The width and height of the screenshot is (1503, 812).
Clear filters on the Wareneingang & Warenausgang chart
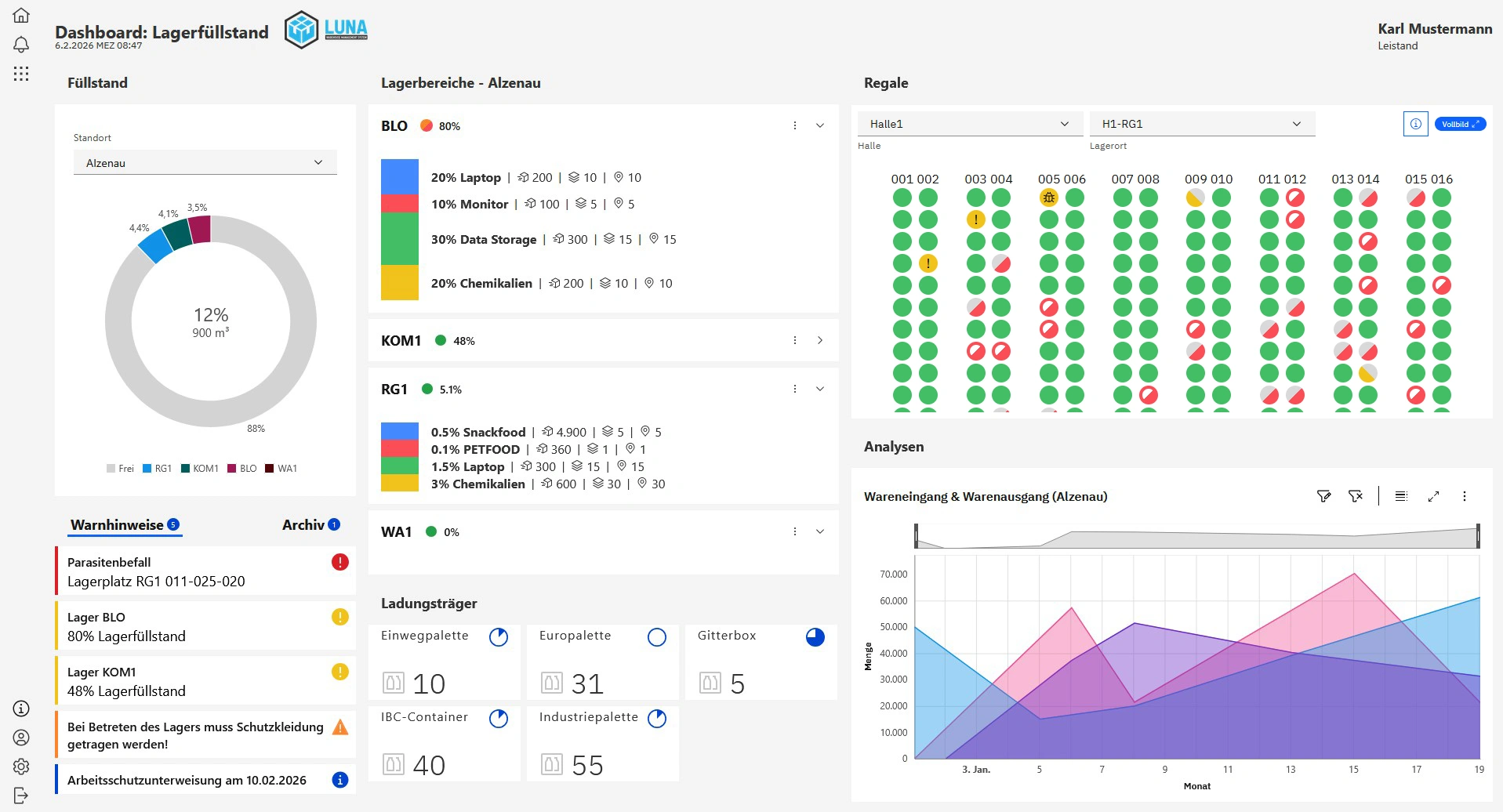[x=1356, y=495]
